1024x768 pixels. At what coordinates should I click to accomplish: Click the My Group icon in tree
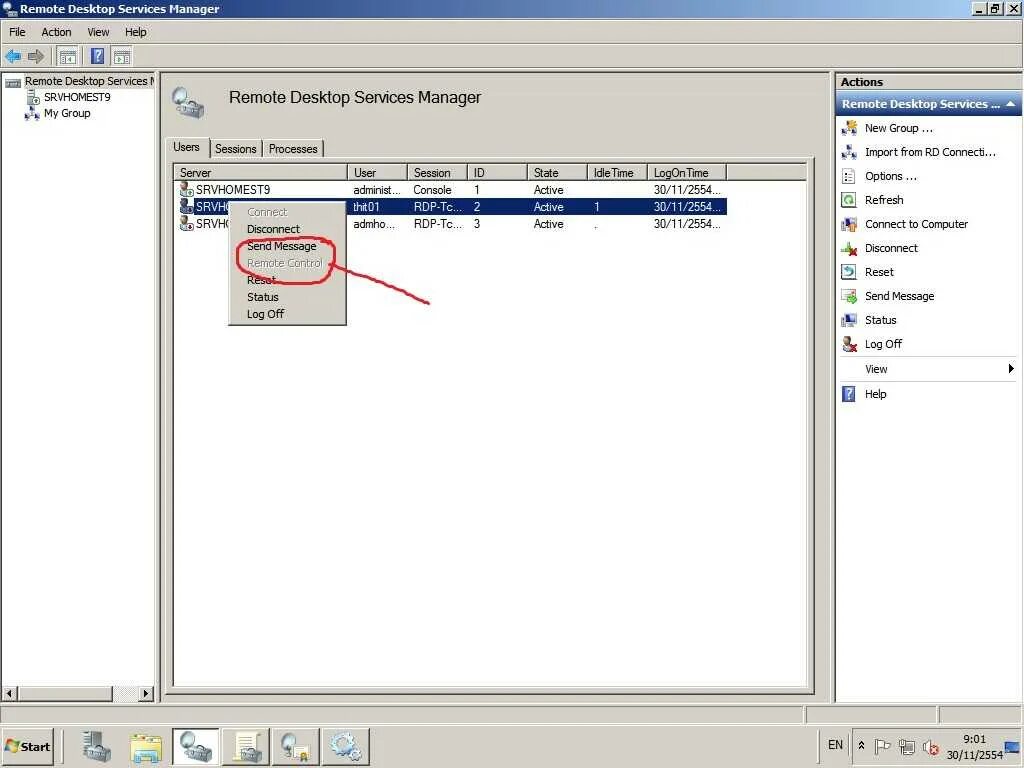pos(32,114)
